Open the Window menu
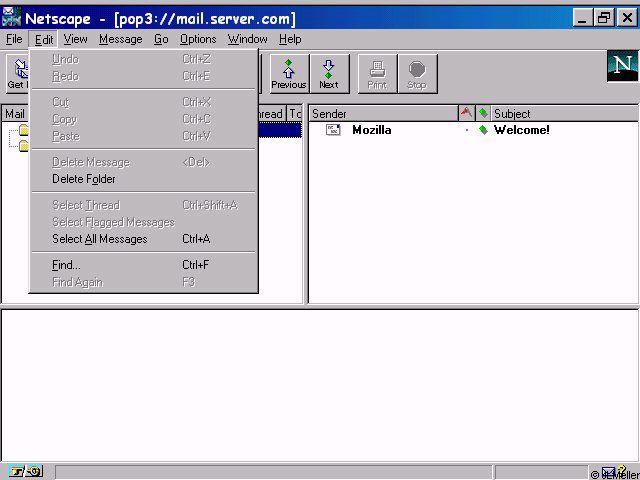The height and width of the screenshot is (480, 640). click(247, 39)
